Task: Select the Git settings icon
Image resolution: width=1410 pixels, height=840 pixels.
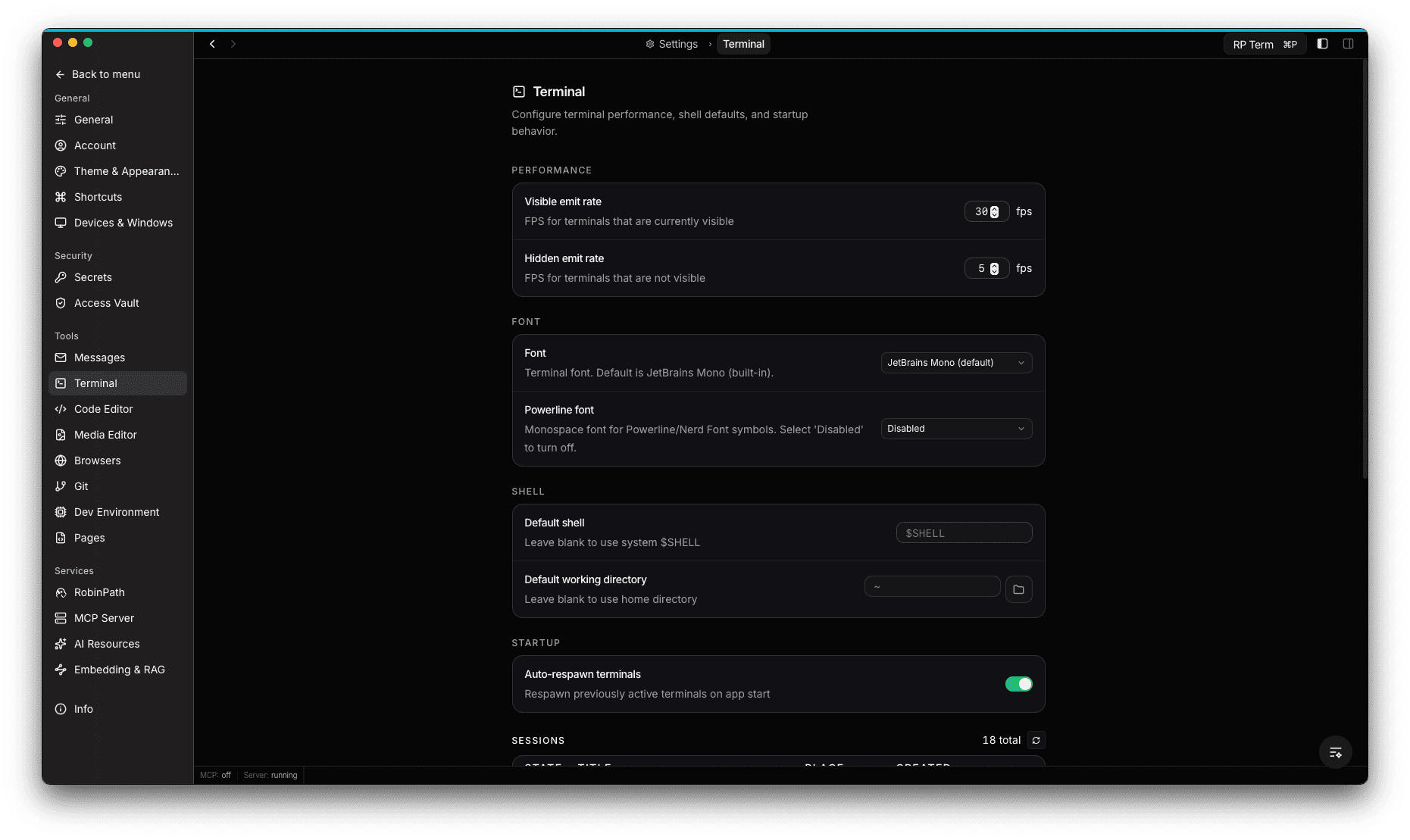Action: (x=61, y=486)
